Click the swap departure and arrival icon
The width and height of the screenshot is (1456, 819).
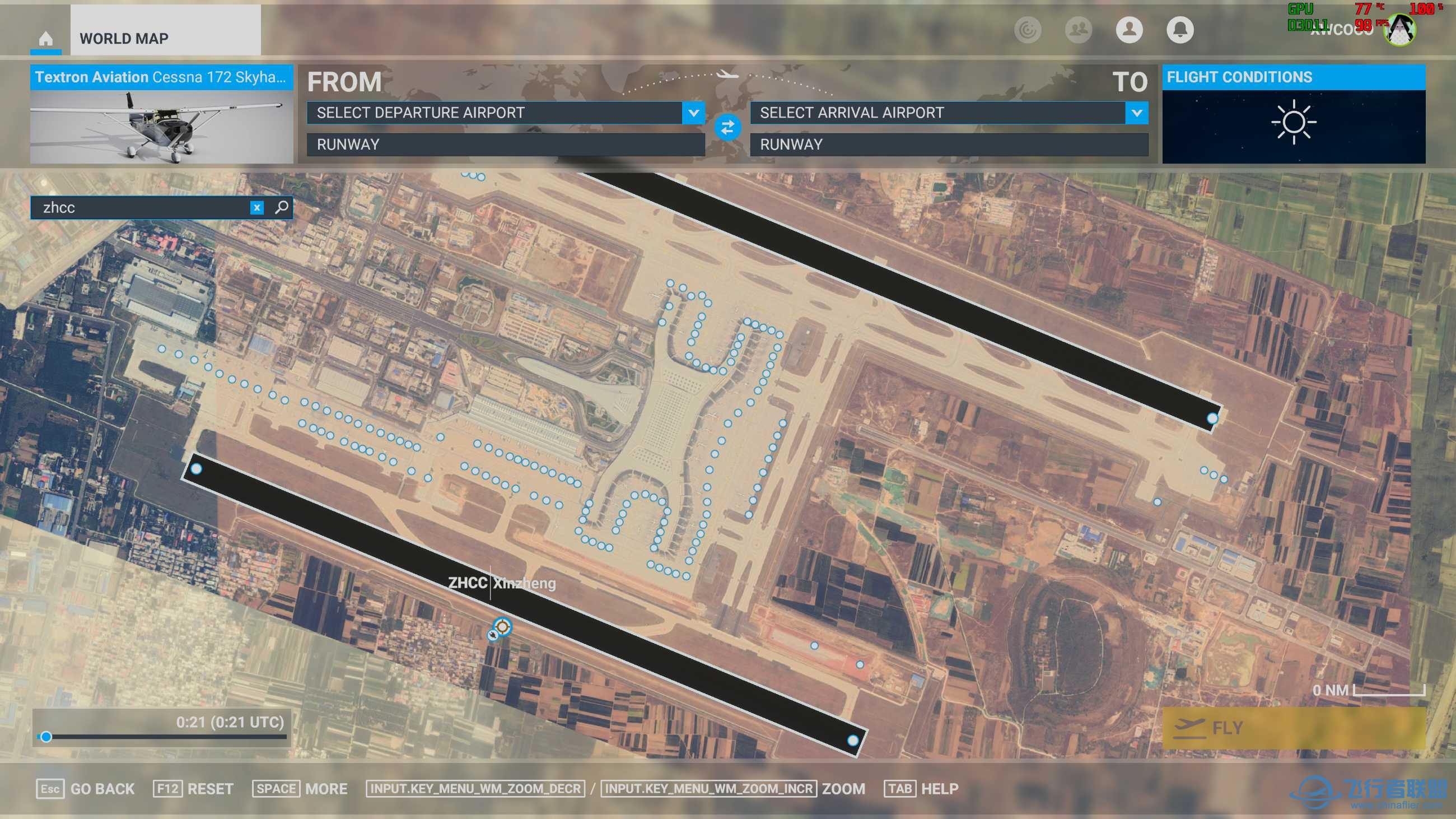(727, 127)
